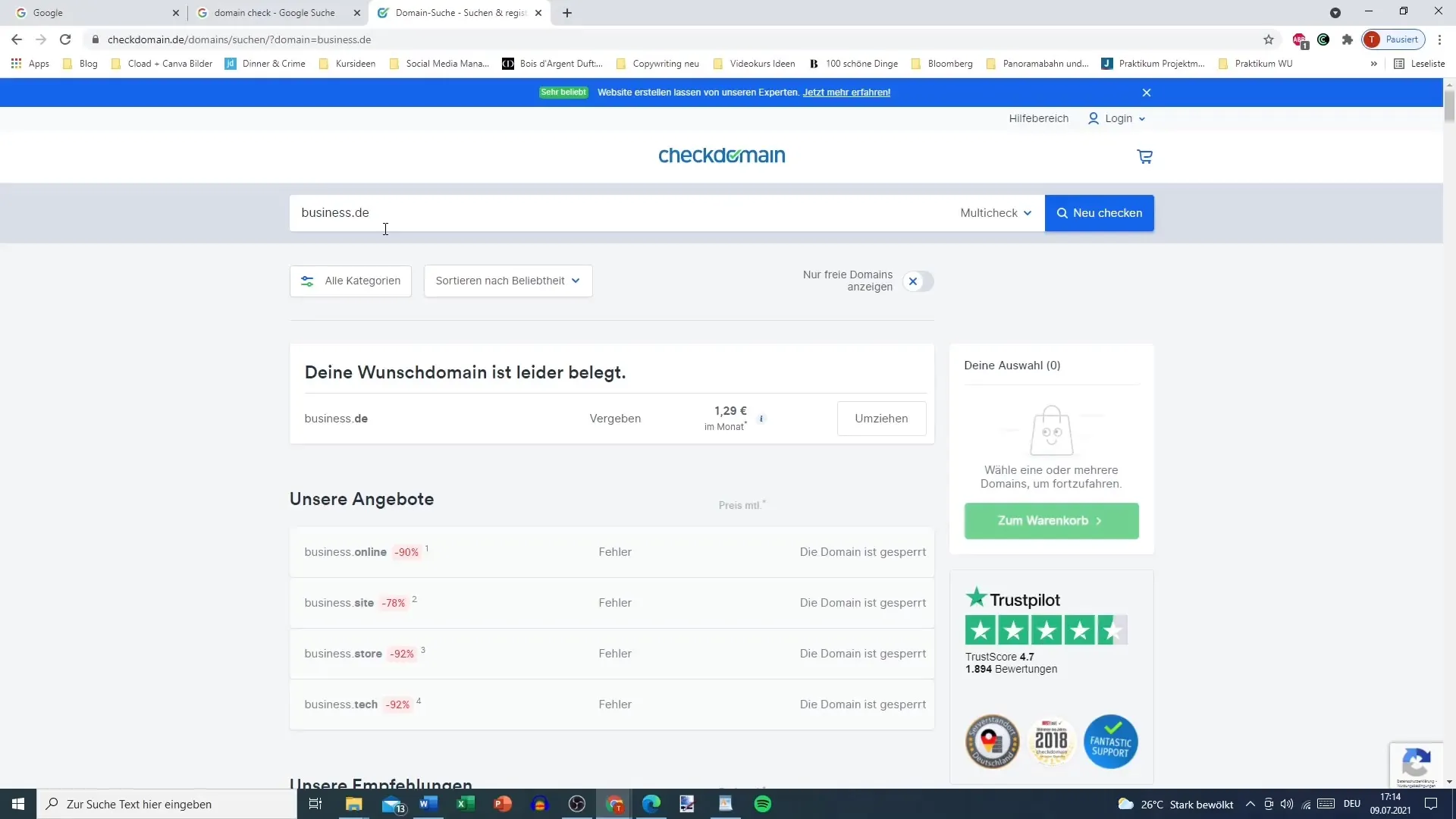
Task: Click the 2018 award badge icon
Action: coord(1051,742)
